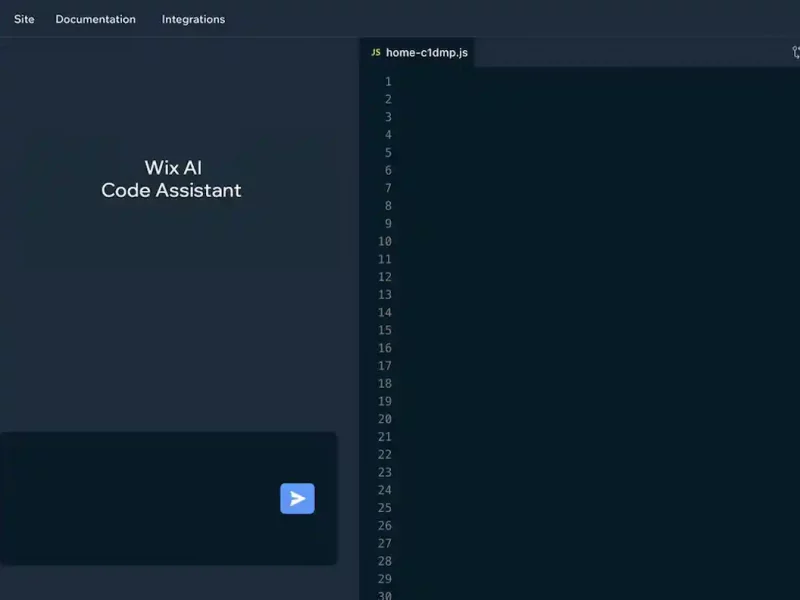
Task: Select line number 5 in the gutter
Action: pyautogui.click(x=388, y=153)
